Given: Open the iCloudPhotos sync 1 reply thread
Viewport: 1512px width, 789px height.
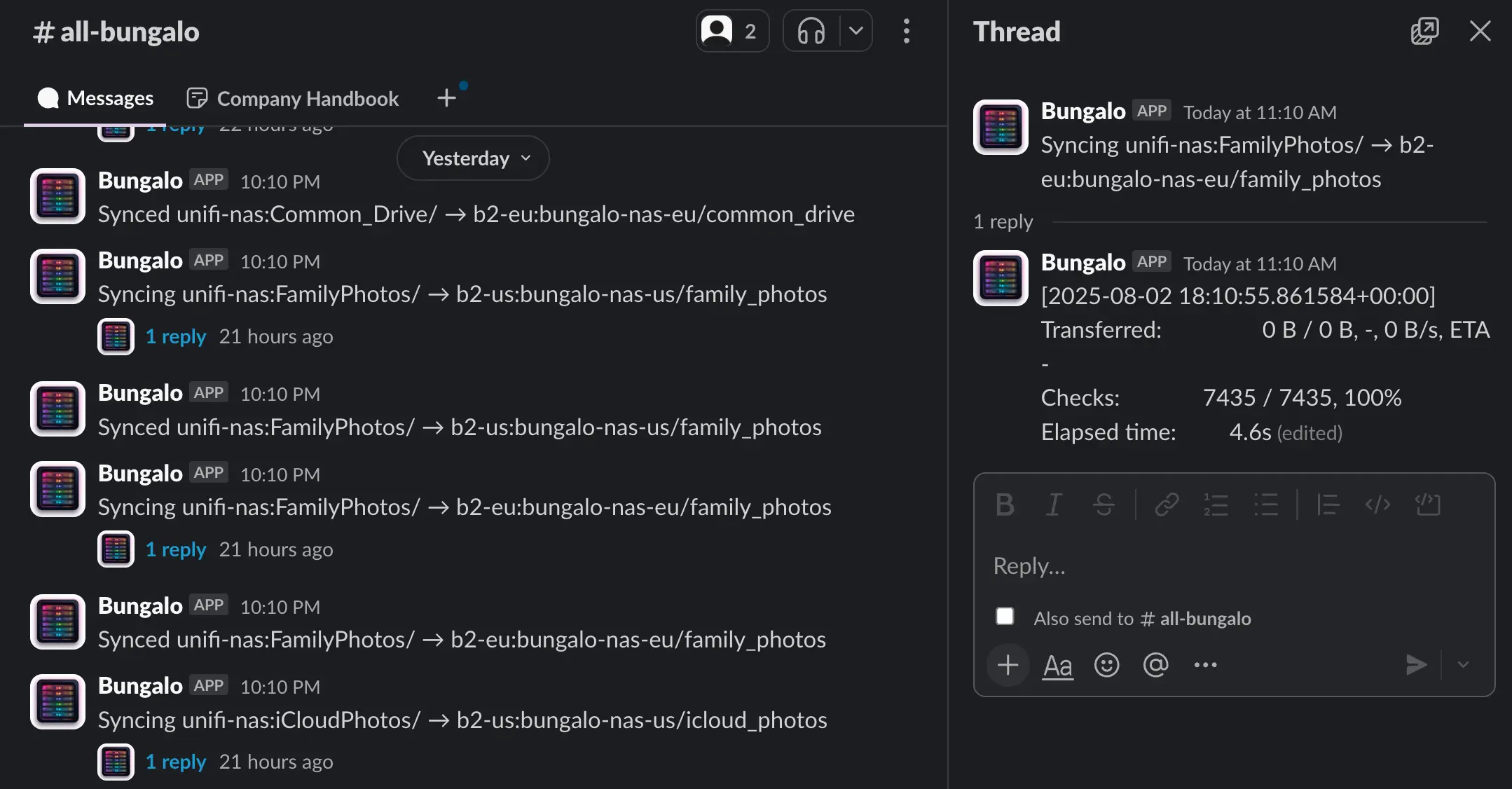Looking at the screenshot, I should point(175,762).
